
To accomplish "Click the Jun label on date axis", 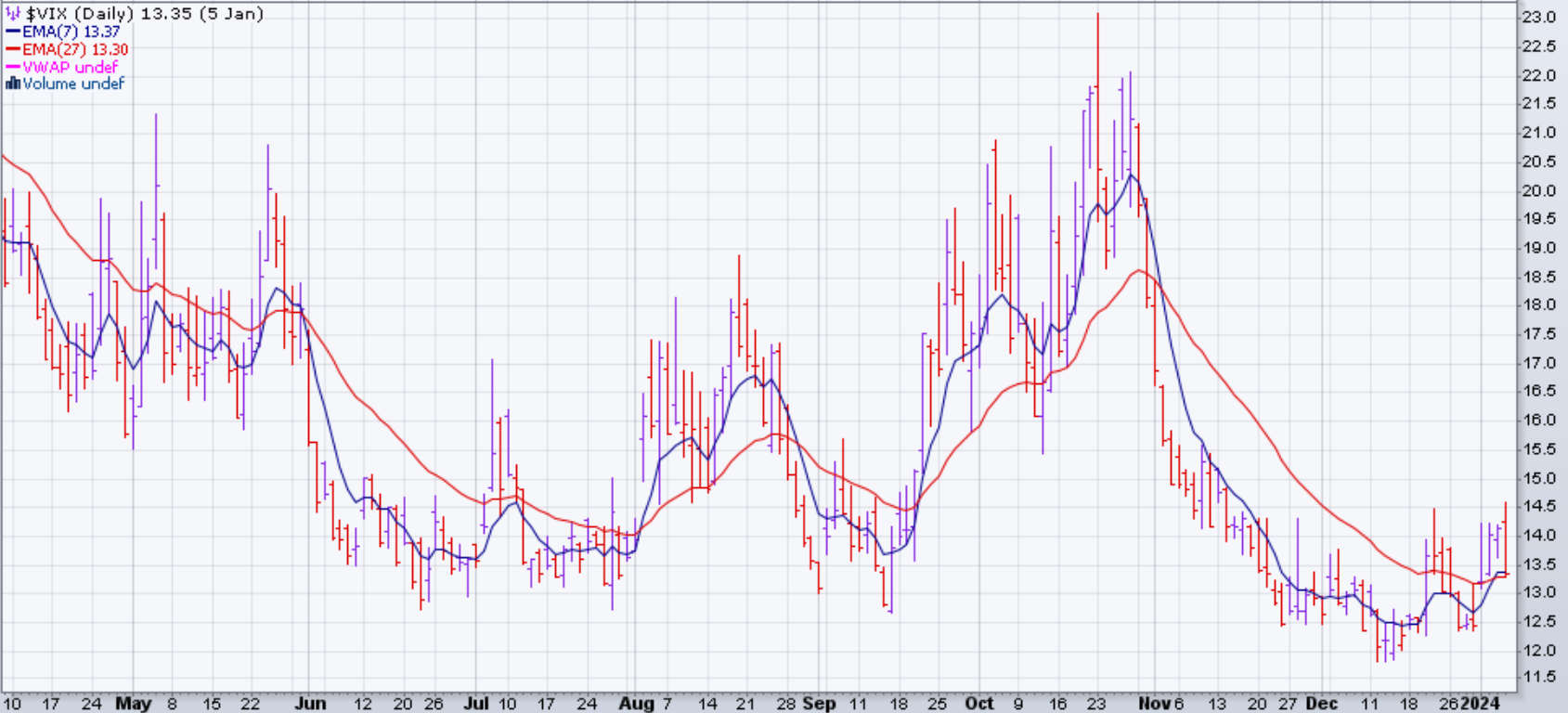I will click(309, 703).
